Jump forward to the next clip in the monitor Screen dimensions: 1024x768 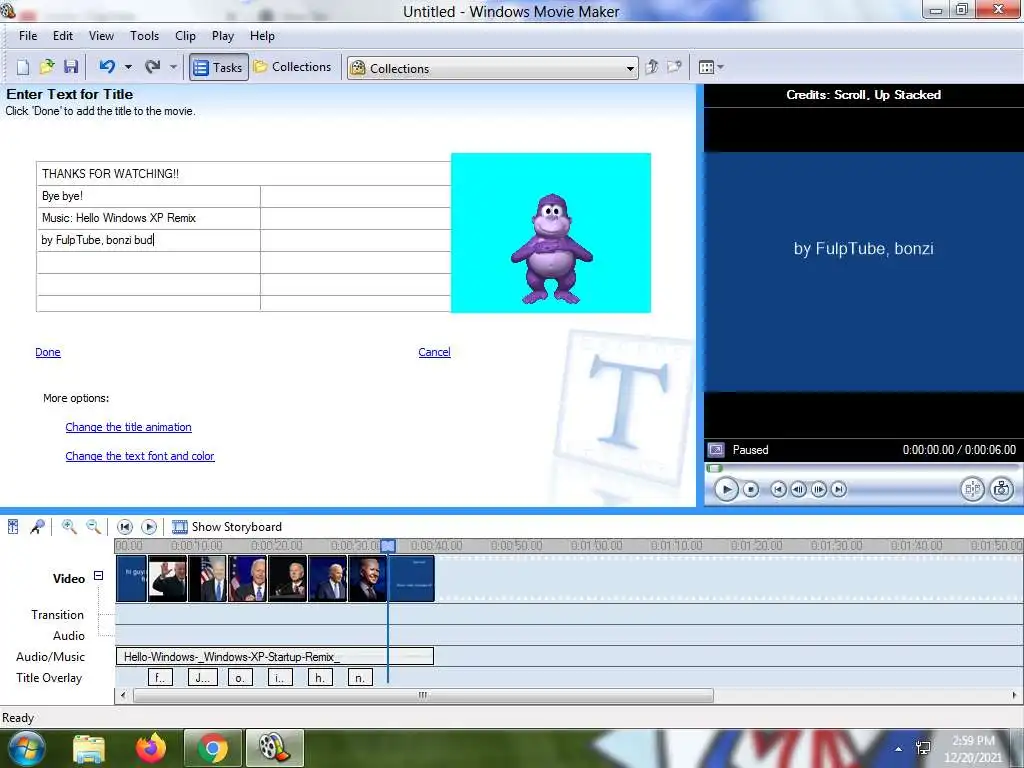839,490
